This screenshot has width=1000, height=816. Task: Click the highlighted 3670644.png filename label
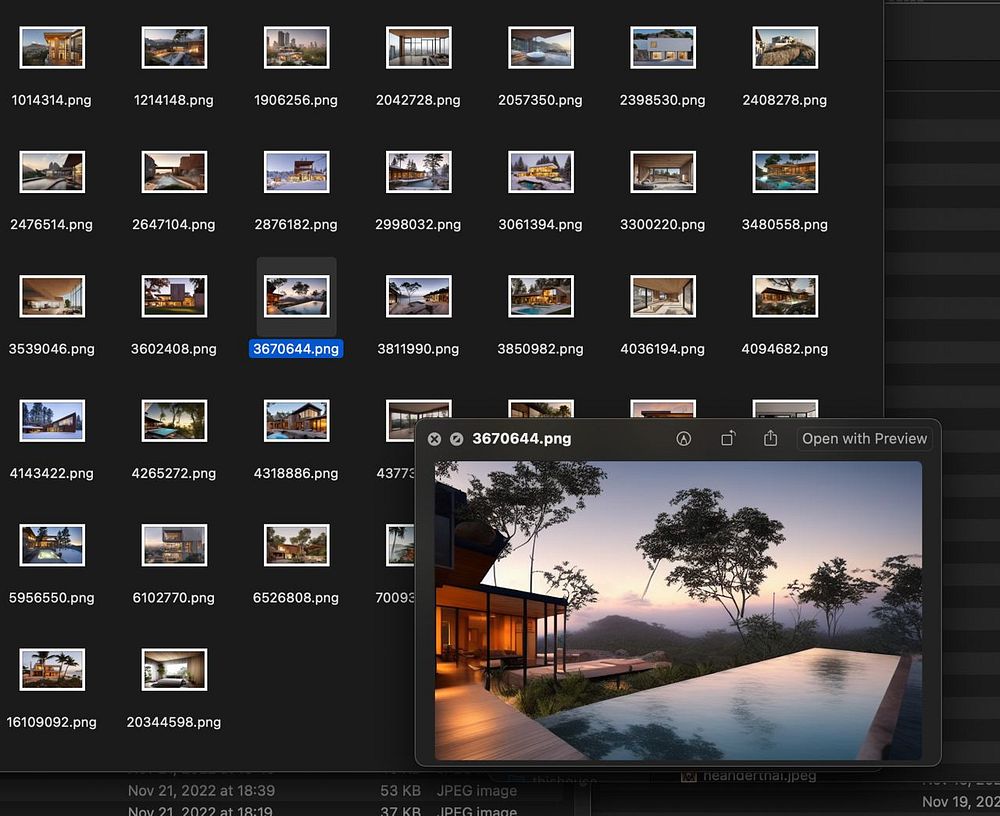pyautogui.click(x=296, y=349)
